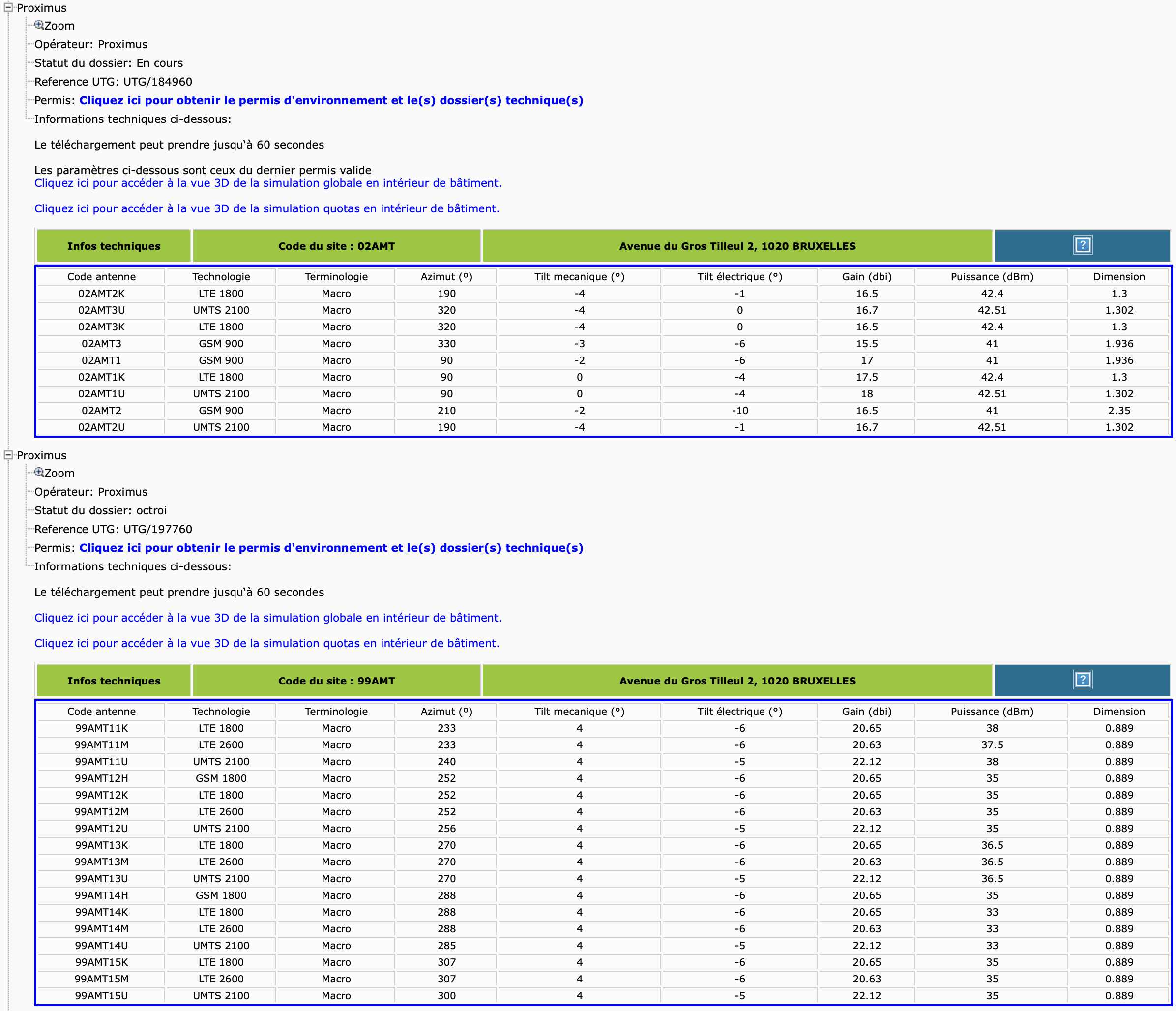The height and width of the screenshot is (1011, 1176).
Task: Click antenna code 99AMT12H cell
Action: point(102,778)
